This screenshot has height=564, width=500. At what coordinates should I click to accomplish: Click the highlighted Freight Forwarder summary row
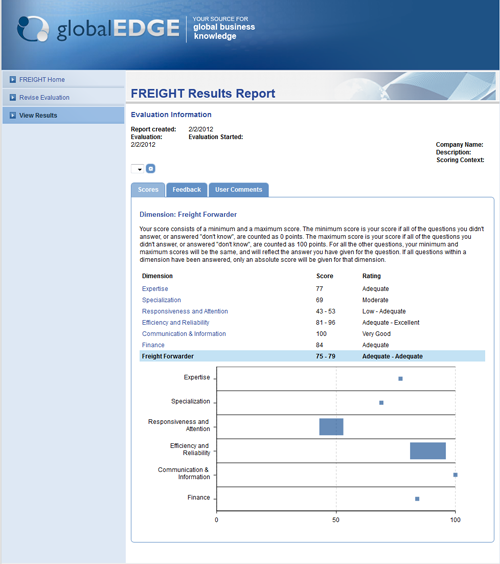pyautogui.click(x=312, y=356)
